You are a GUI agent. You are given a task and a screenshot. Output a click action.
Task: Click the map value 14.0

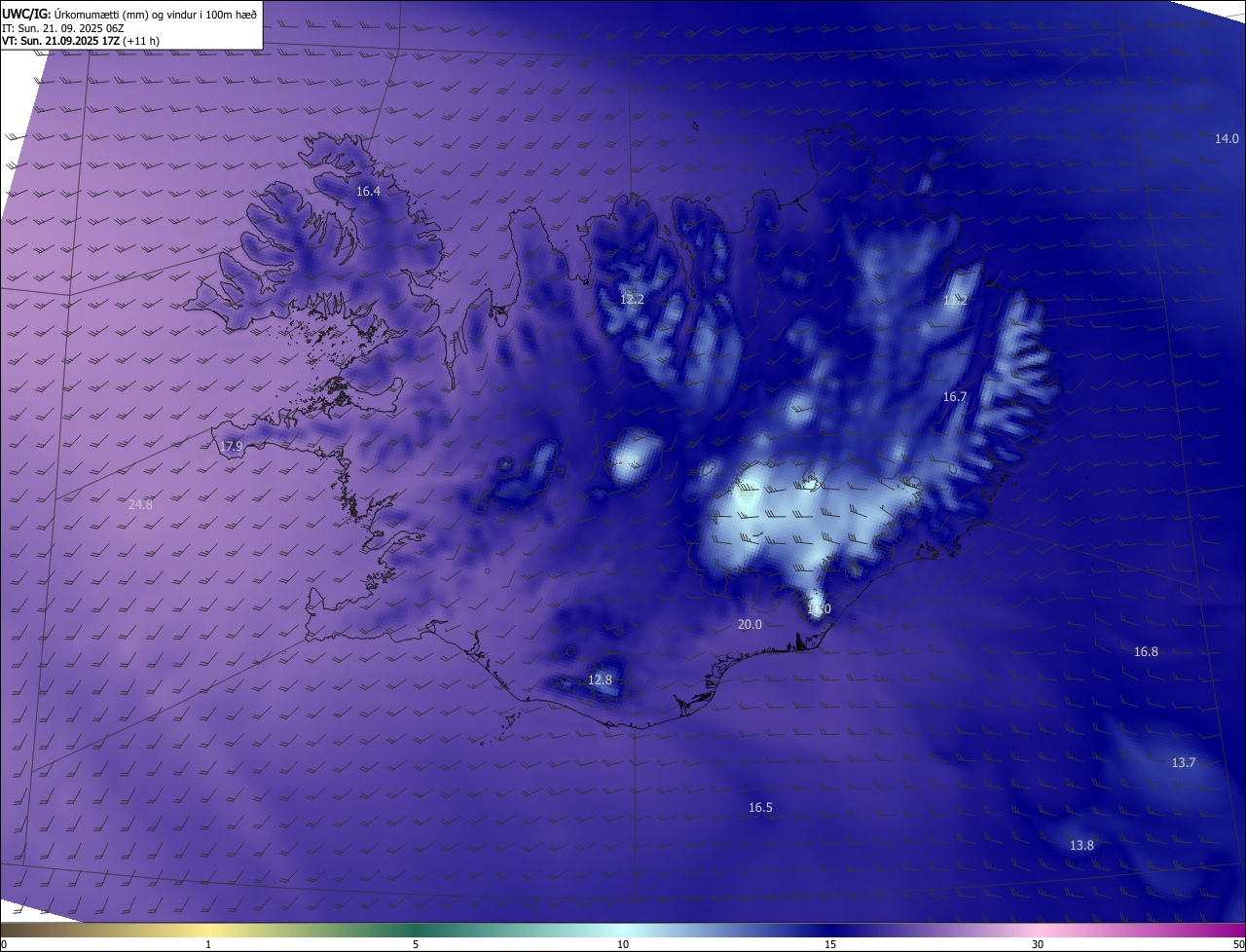(1227, 139)
